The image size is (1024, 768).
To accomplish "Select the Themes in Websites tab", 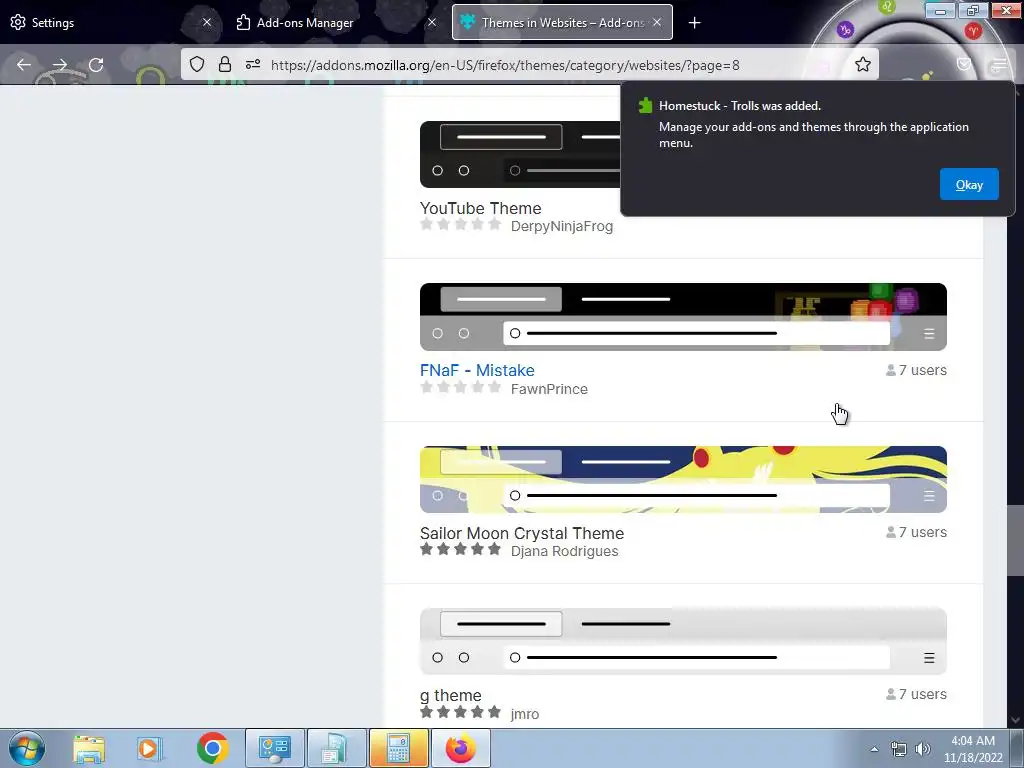I will pos(562,22).
